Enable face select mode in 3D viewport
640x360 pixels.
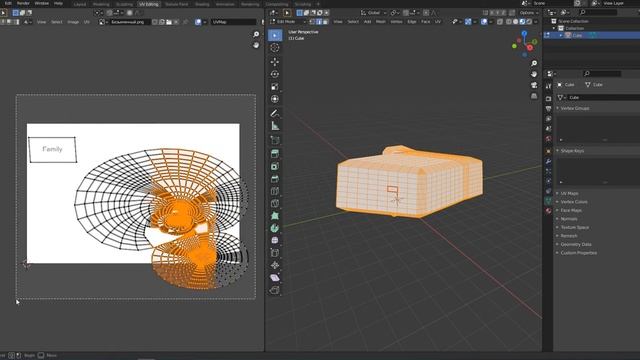pos(325,22)
